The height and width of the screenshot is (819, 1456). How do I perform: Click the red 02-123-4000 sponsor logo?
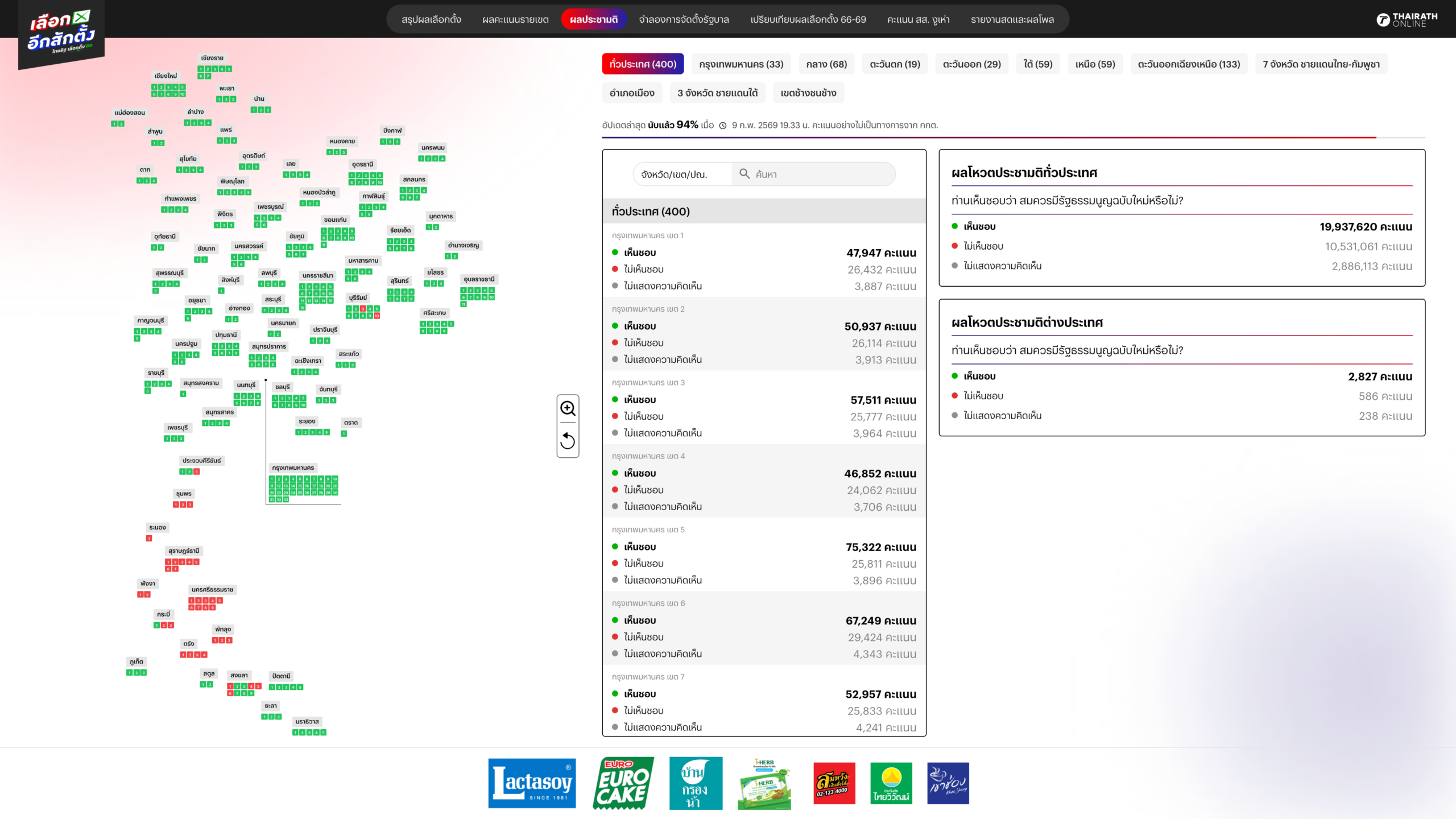tap(834, 783)
